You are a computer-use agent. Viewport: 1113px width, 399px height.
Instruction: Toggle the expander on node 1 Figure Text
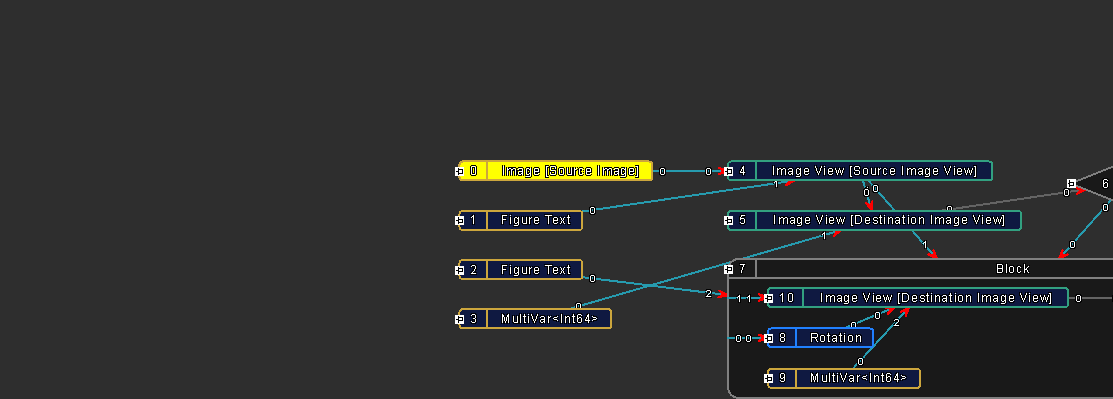tap(459, 221)
